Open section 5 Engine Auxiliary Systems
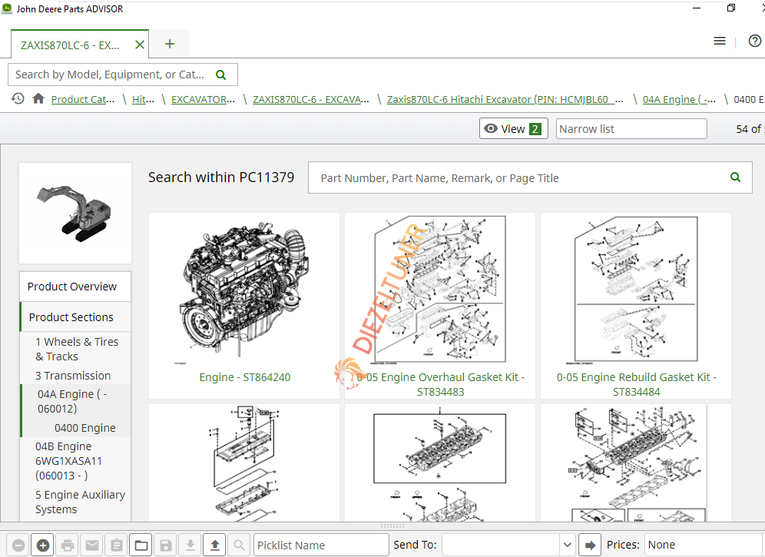This screenshot has height=557, width=765. click(80, 502)
